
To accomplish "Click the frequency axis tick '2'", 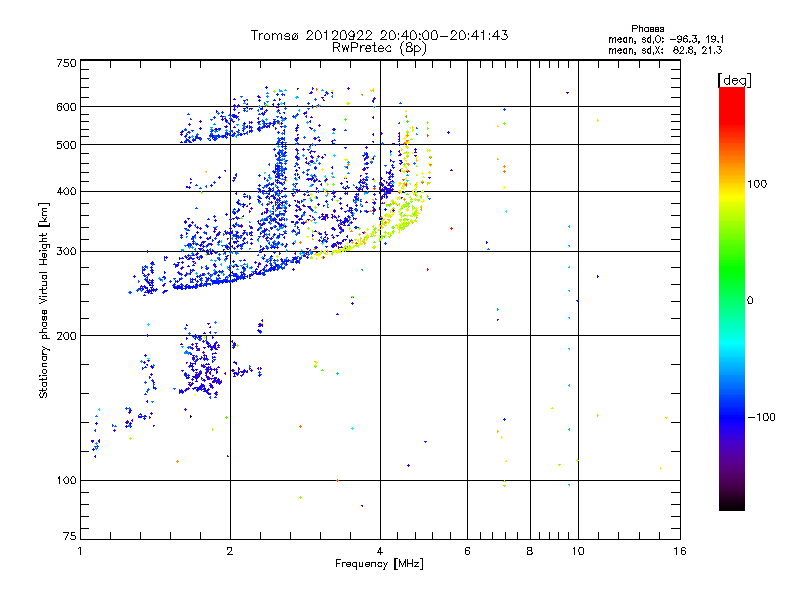I will click(x=230, y=551).
